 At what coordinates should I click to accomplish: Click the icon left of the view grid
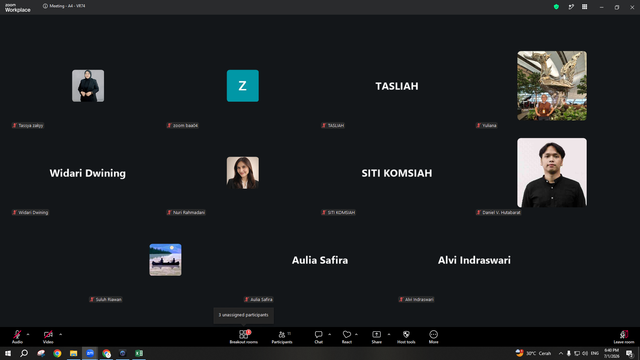[571, 7]
